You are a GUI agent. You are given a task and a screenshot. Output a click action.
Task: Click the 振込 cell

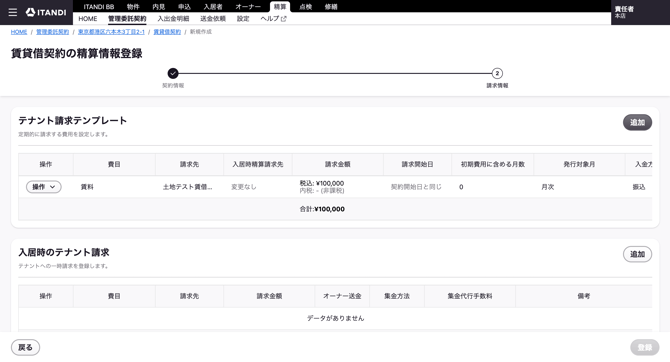639,187
